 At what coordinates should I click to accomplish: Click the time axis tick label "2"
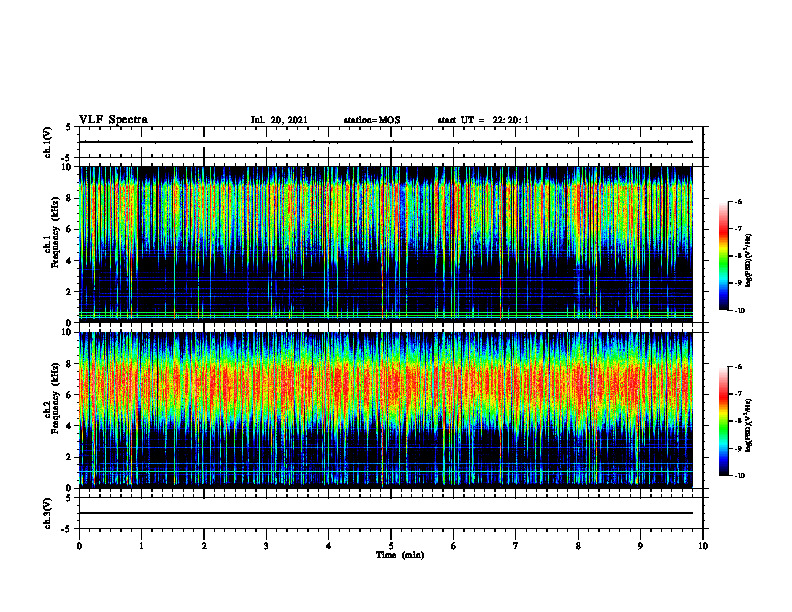click(204, 546)
